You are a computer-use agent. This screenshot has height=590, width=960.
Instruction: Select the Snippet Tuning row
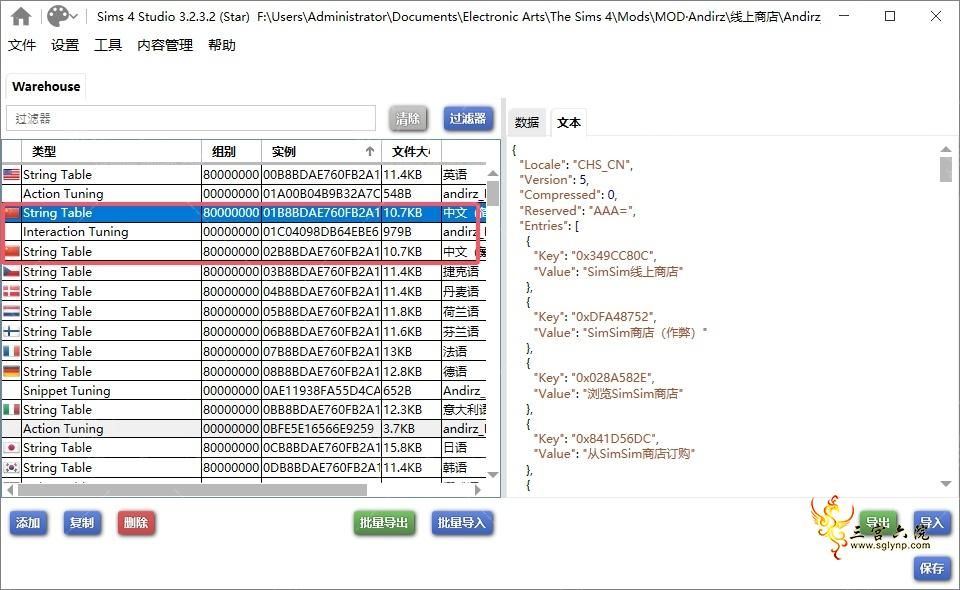click(245, 390)
